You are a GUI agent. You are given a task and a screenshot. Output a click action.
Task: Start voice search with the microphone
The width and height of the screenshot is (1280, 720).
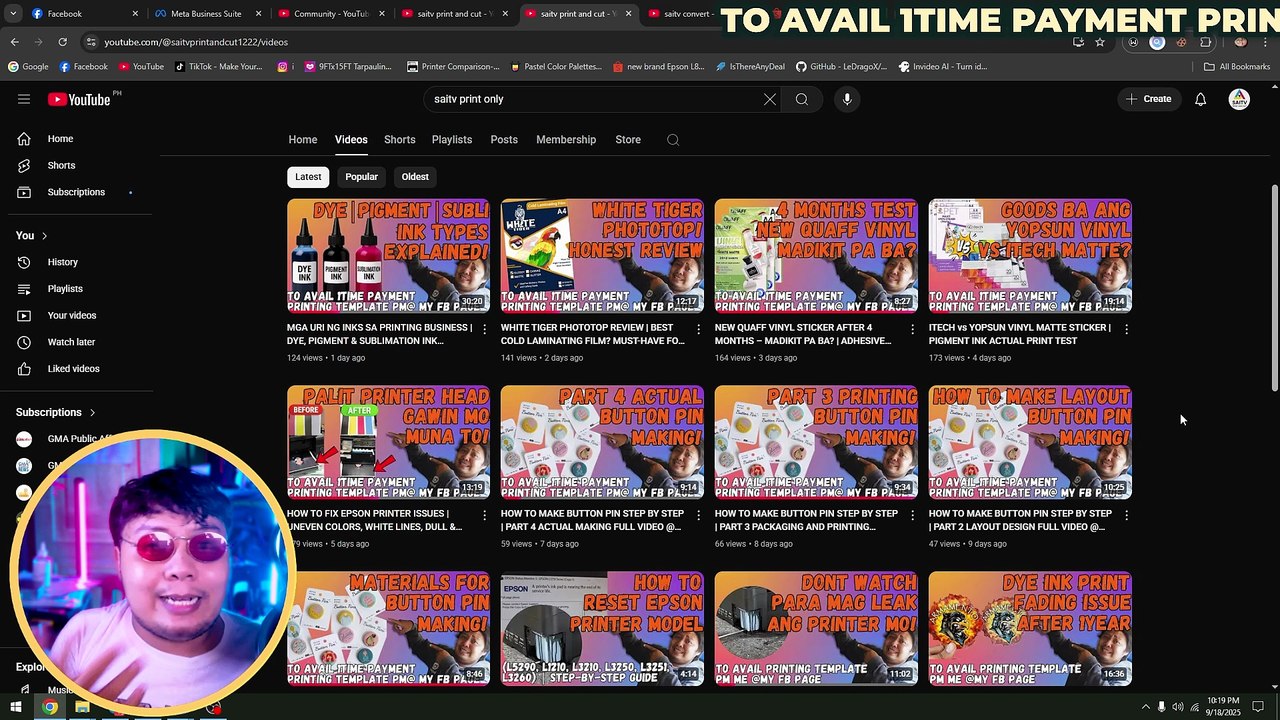click(847, 99)
